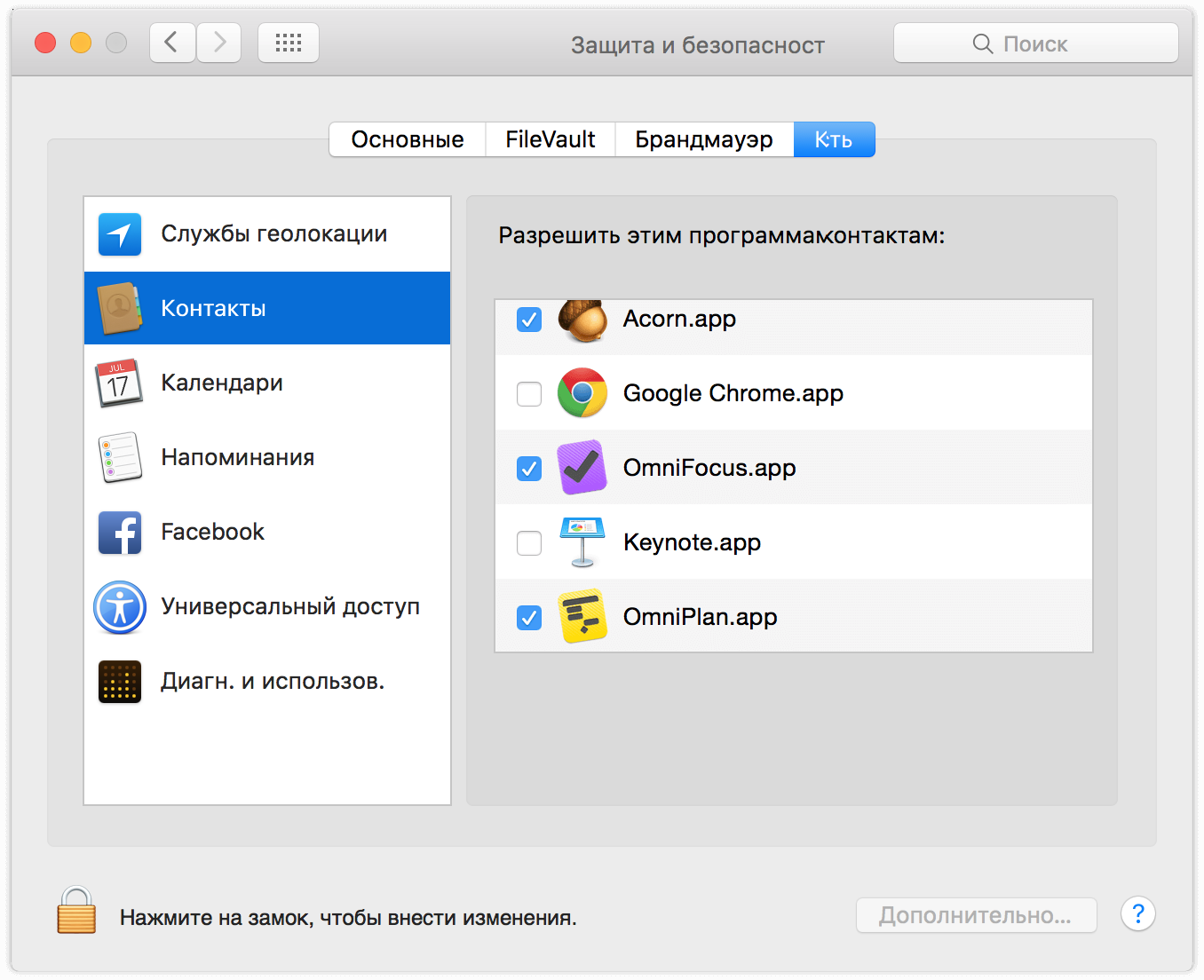Click the Facebook logo icon
Screen dimensions: 1204x980
[120, 533]
